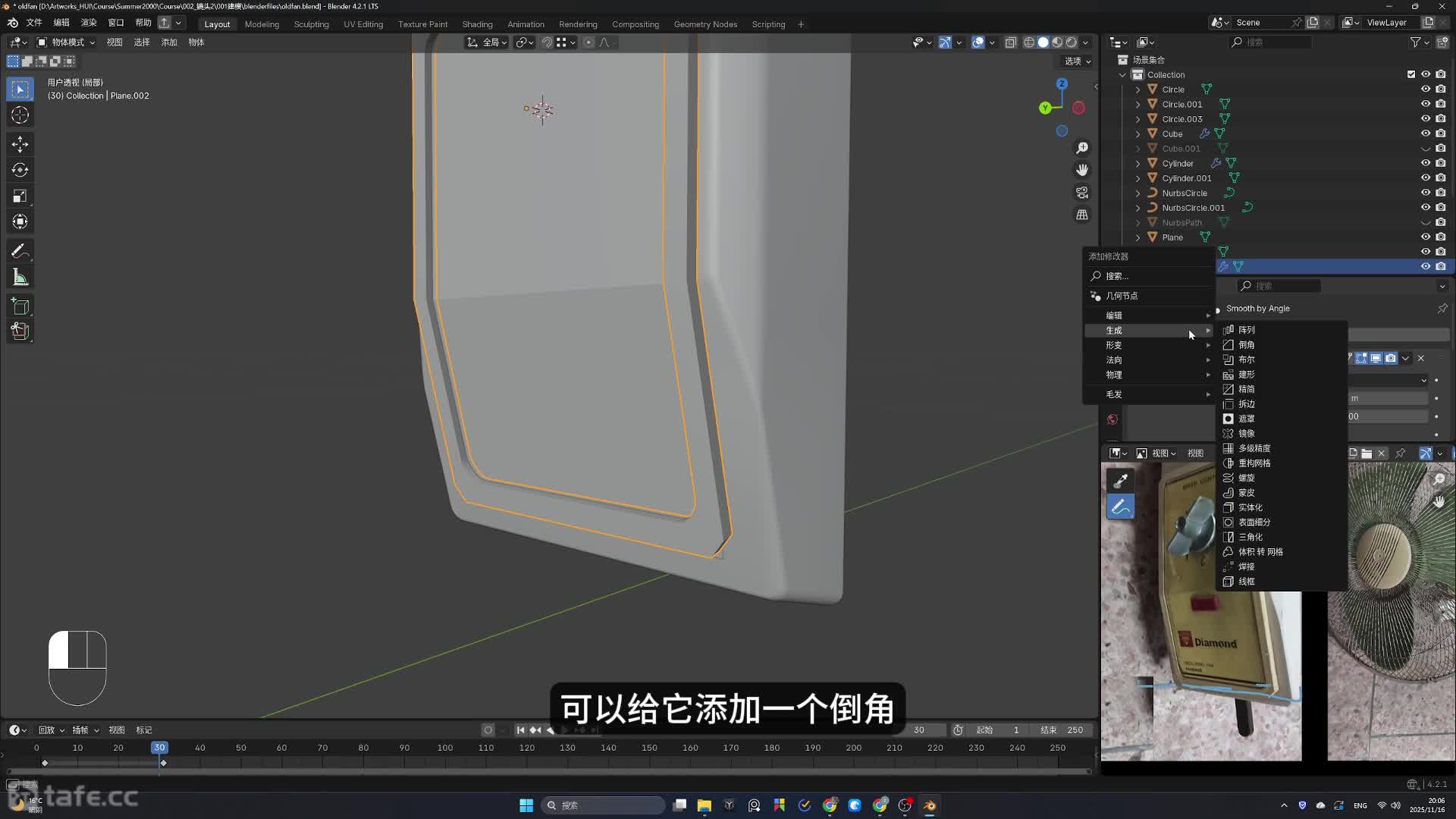Toggle camera view gizmo button
Viewport: 1456px width, 819px height.
[1082, 193]
